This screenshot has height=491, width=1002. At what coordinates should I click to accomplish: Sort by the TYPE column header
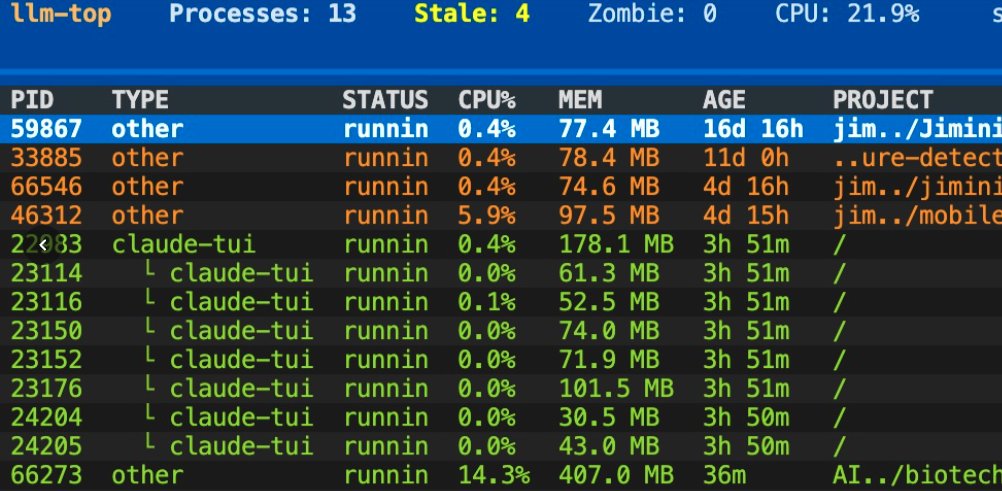tap(140, 100)
